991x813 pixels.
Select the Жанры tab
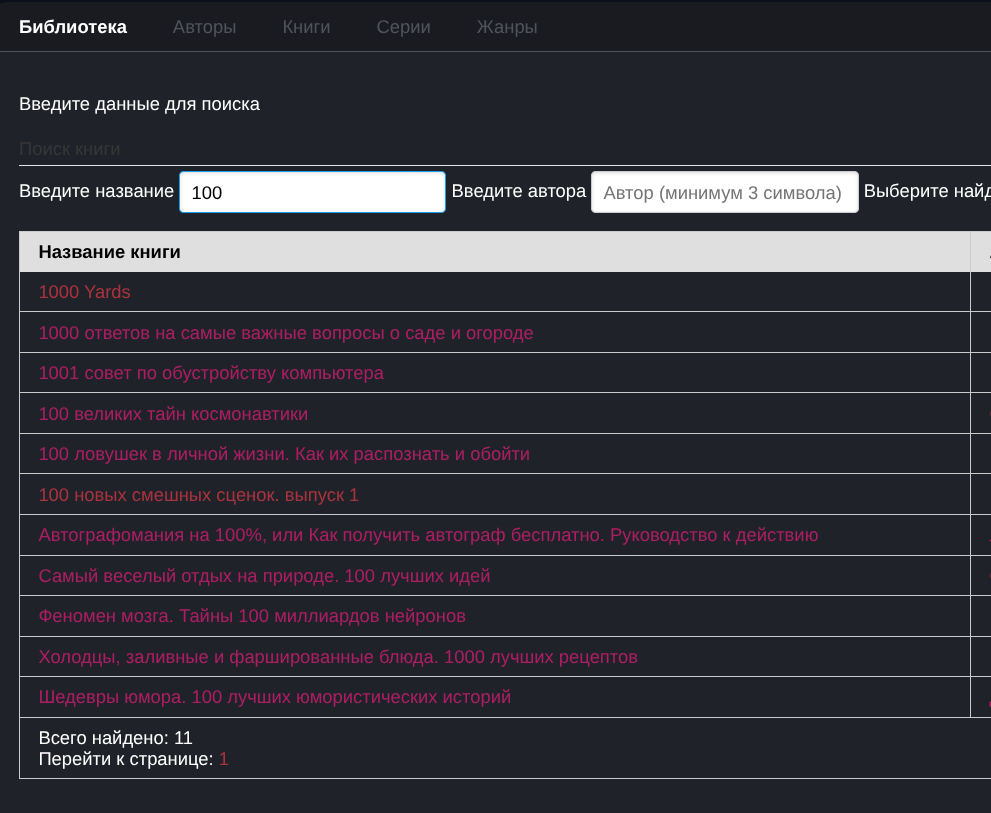click(x=507, y=27)
